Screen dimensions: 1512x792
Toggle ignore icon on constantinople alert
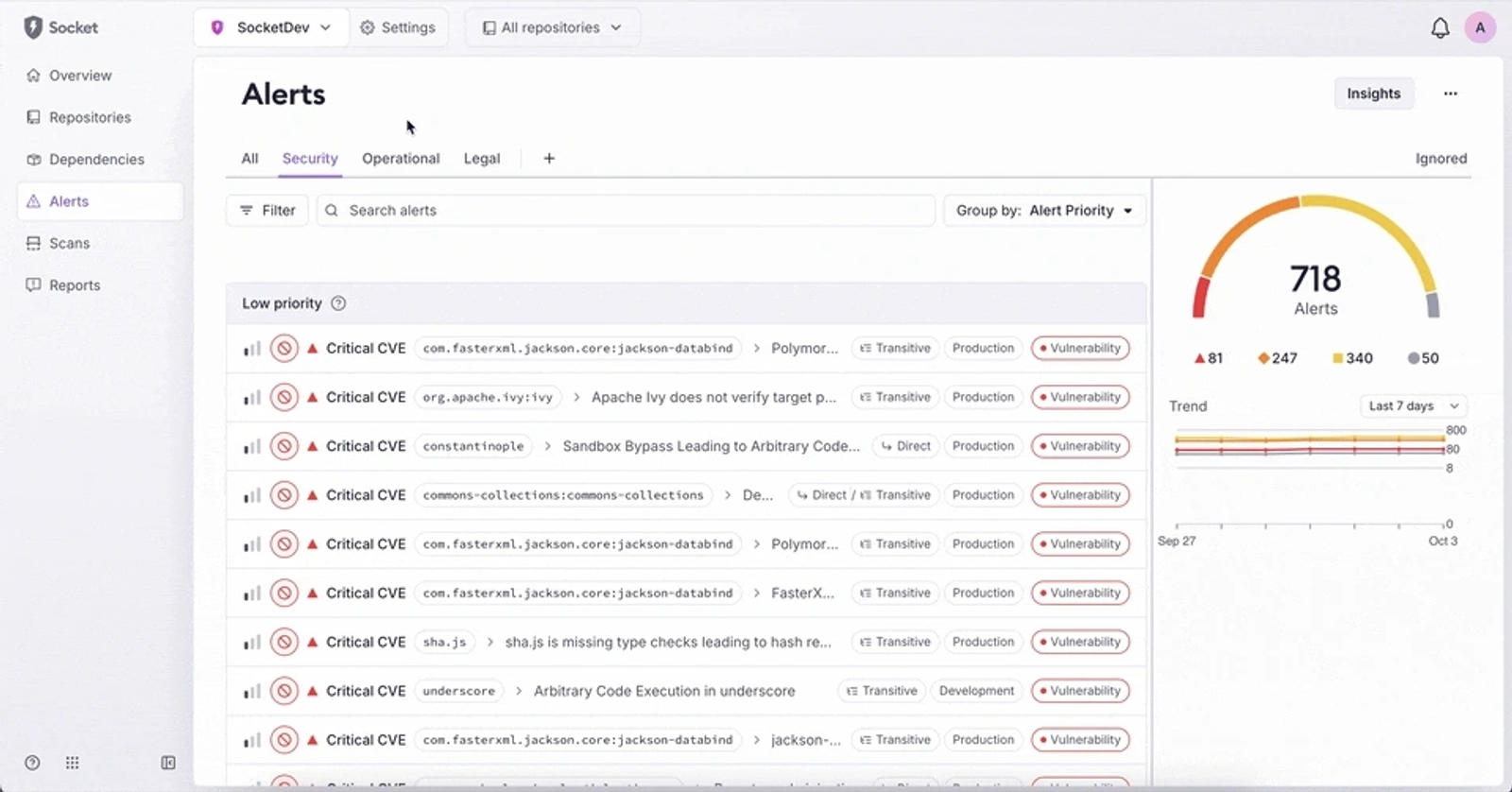click(x=283, y=446)
